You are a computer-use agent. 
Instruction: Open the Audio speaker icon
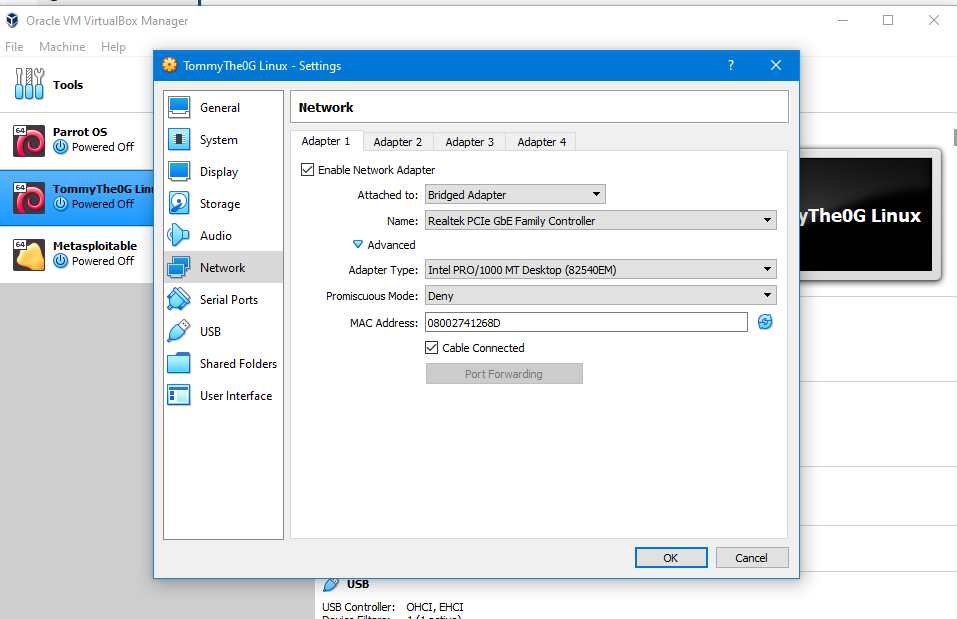179,236
